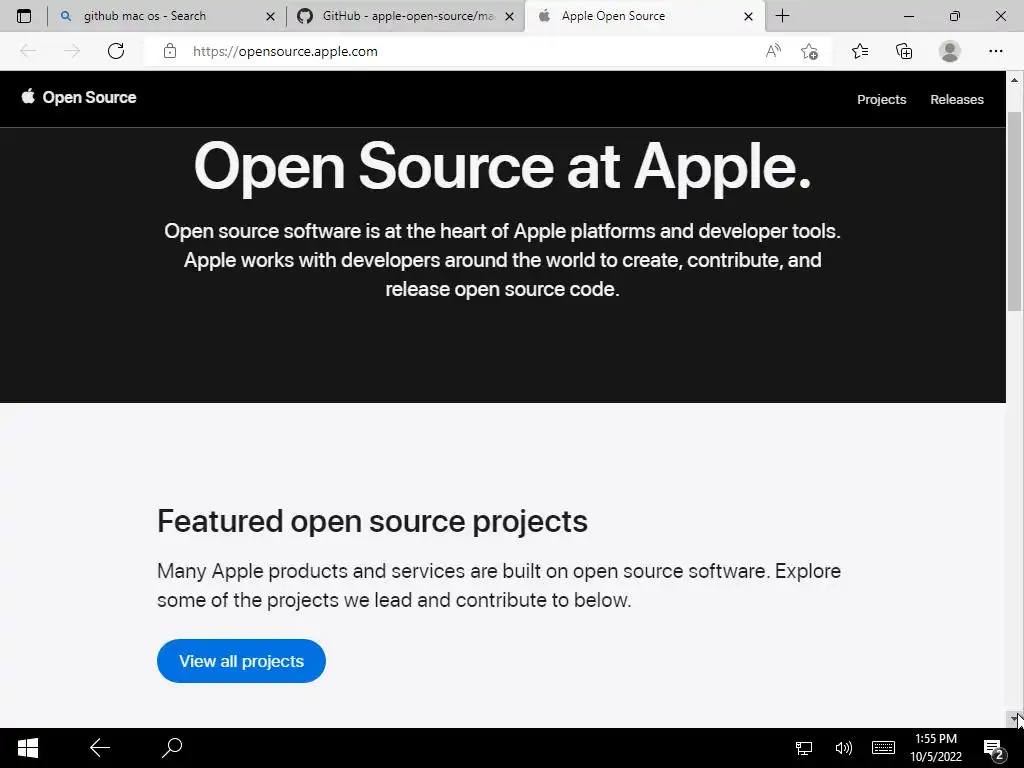View site information lock icon
Viewport: 1024px width, 768px height.
tap(170, 51)
